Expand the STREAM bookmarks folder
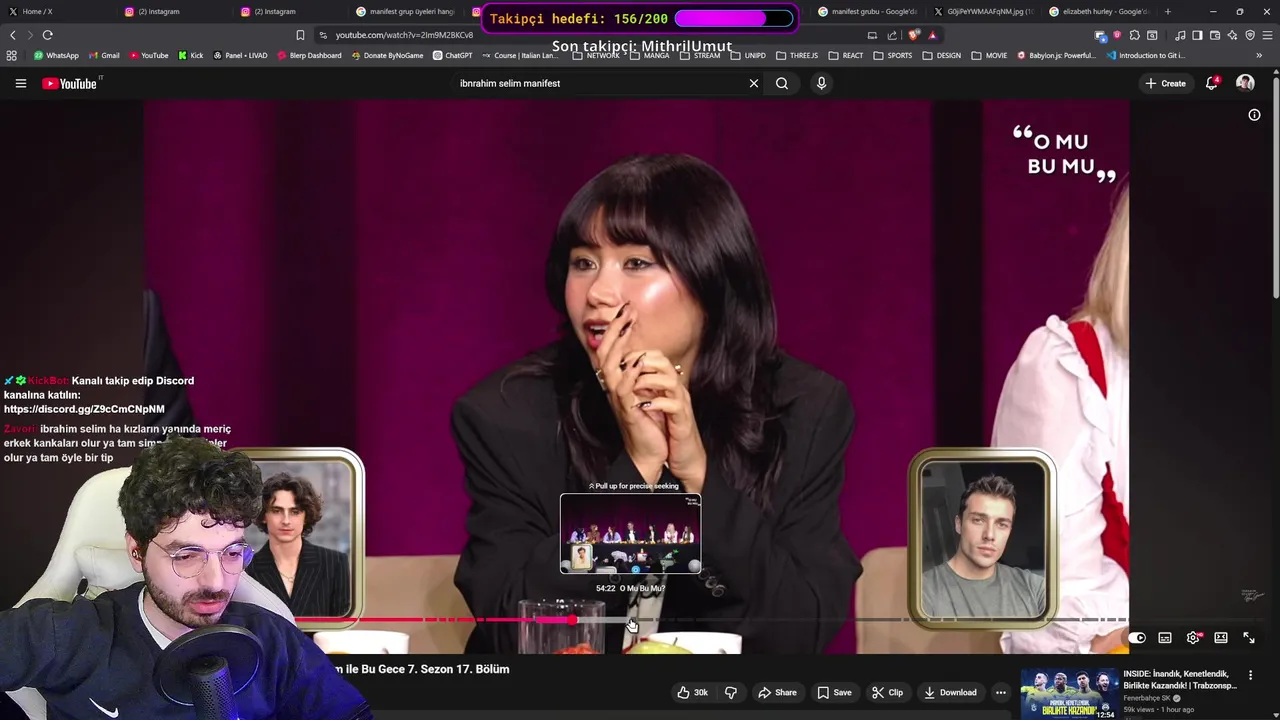This screenshot has width=1280, height=720. coord(700,55)
